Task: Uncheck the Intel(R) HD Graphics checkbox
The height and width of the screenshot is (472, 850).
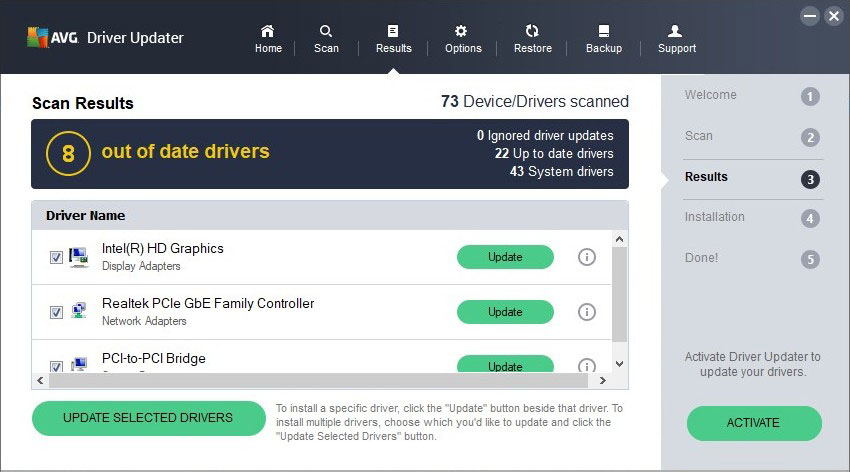Action: click(x=56, y=257)
